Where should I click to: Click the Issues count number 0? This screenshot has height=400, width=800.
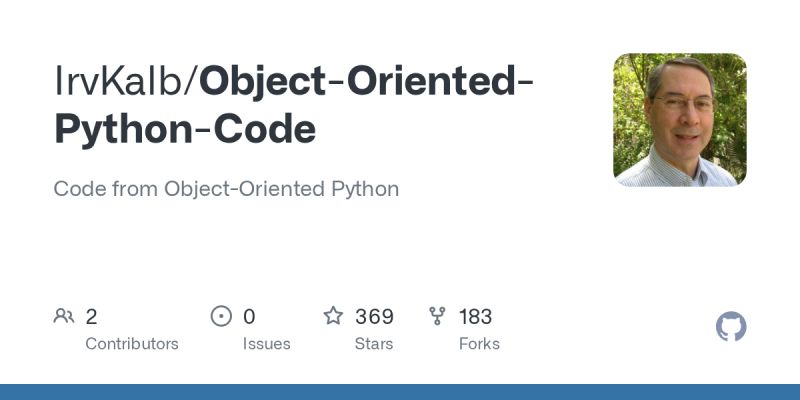249,317
